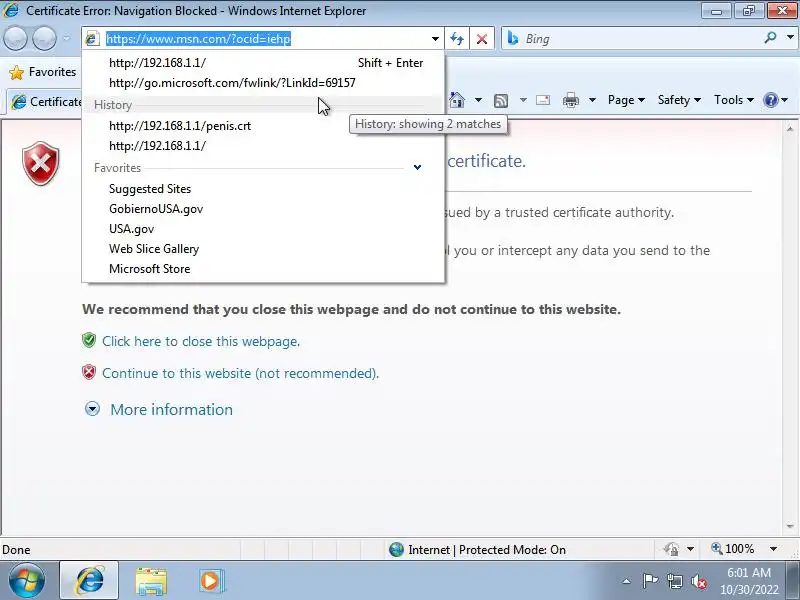Image resolution: width=800 pixels, height=600 pixels.
Task: Open the zoom level dropdown arrow
Action: click(773, 549)
